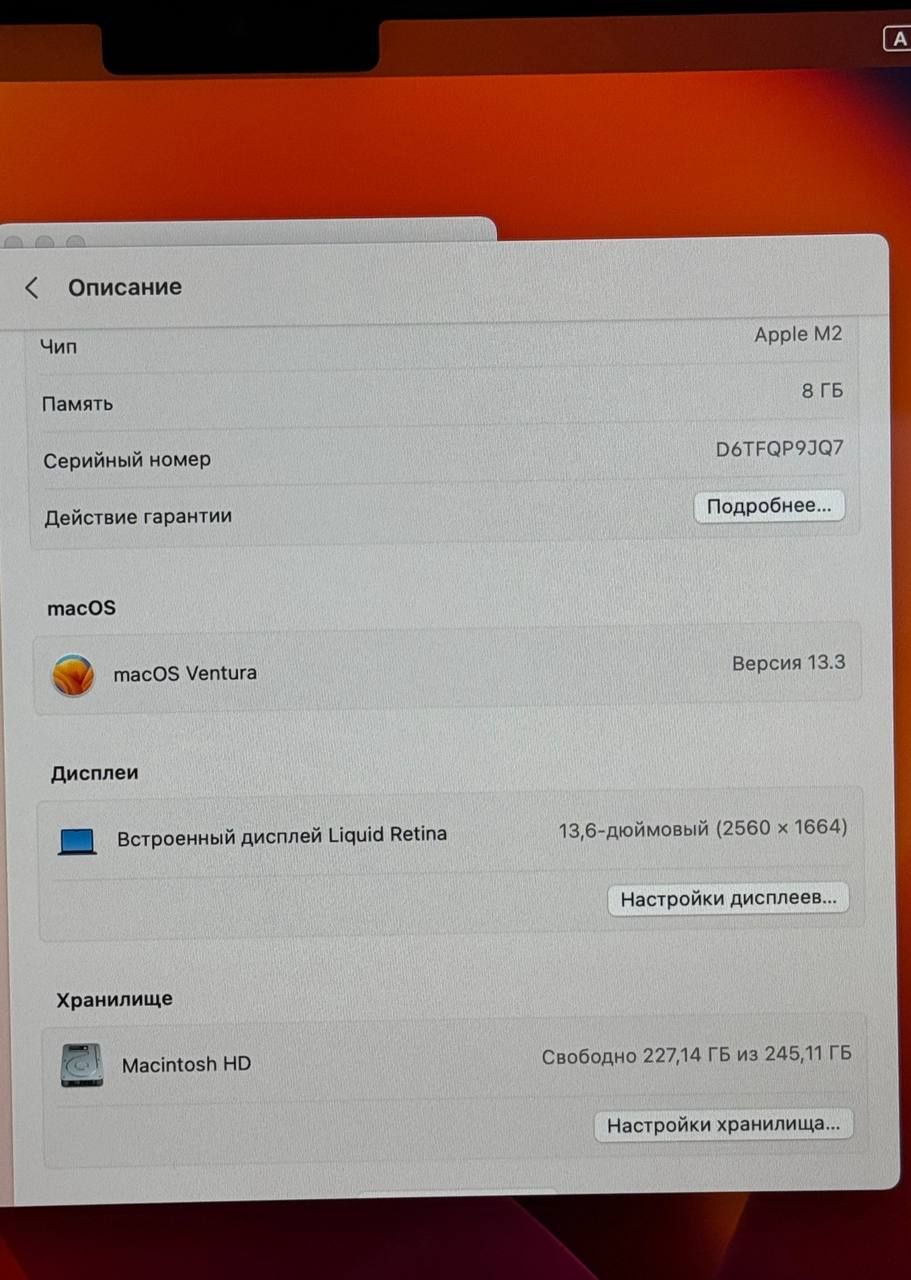Viewport: 911px width, 1280px height.
Task: Open Настройки дисплеев… button
Action: [x=728, y=898]
